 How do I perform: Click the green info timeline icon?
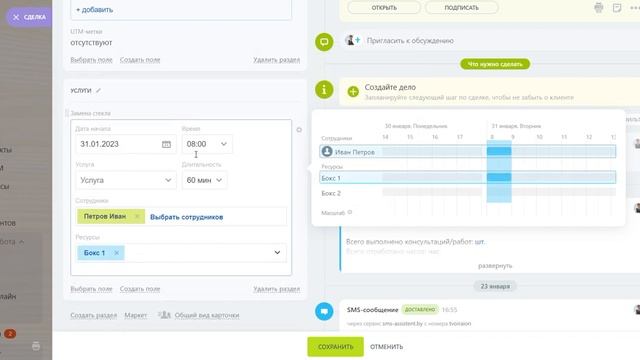tap(324, 89)
